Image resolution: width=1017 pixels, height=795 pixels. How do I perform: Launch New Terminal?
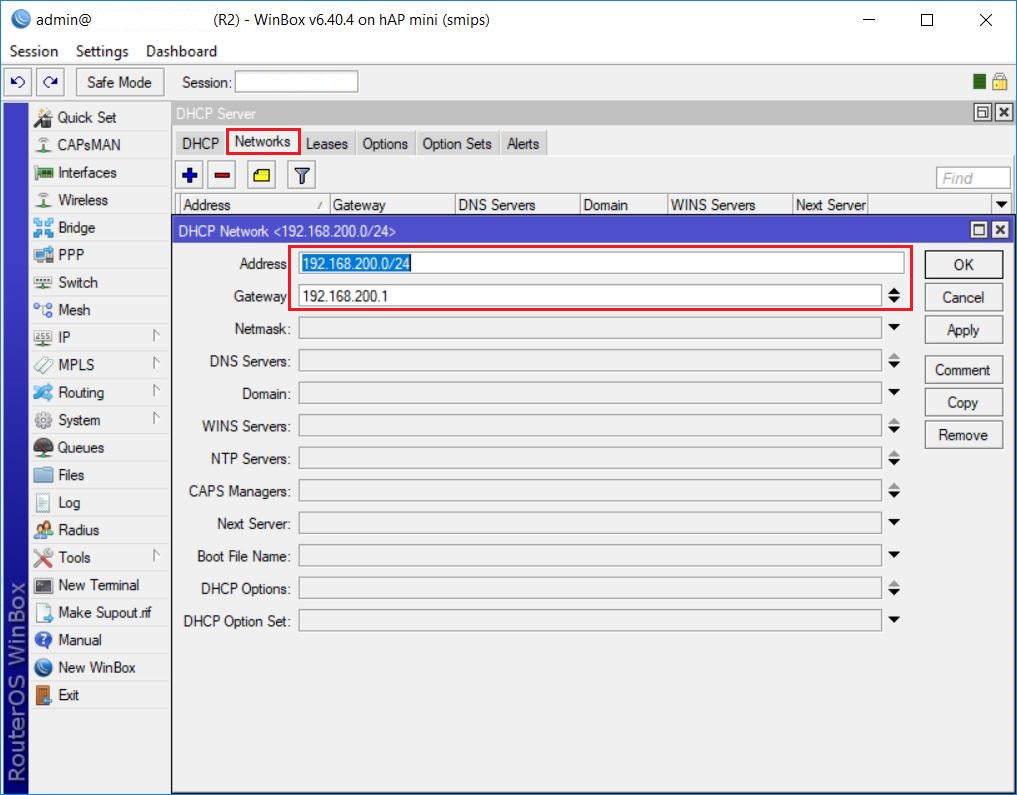pos(99,585)
